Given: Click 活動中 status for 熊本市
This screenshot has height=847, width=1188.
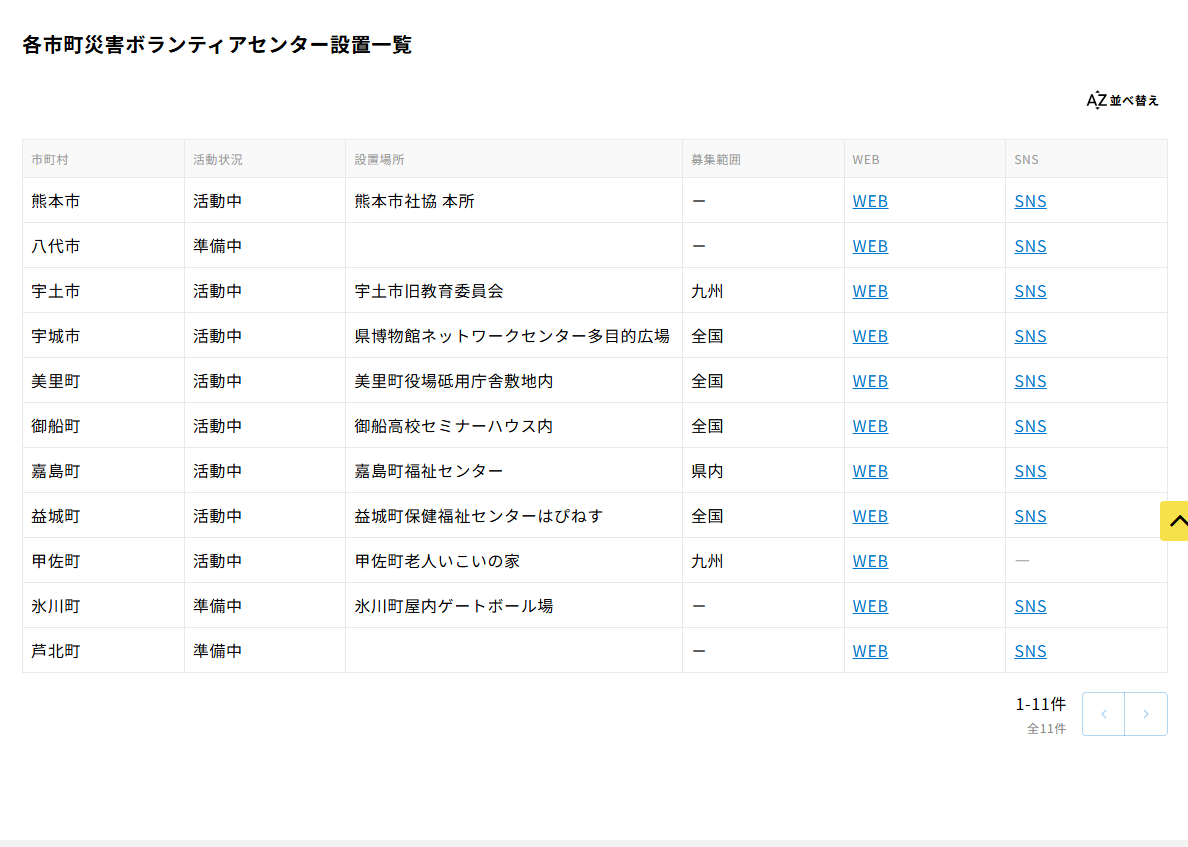Looking at the screenshot, I should pos(264,201).
